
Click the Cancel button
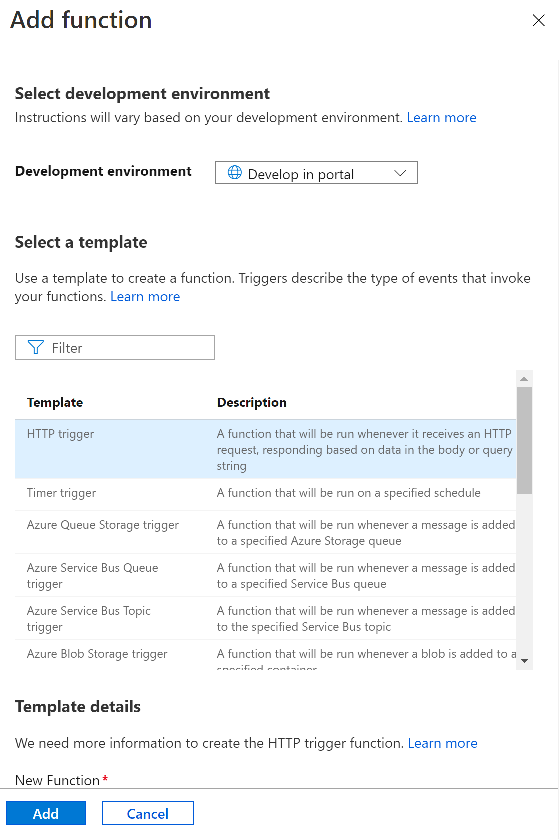click(148, 813)
